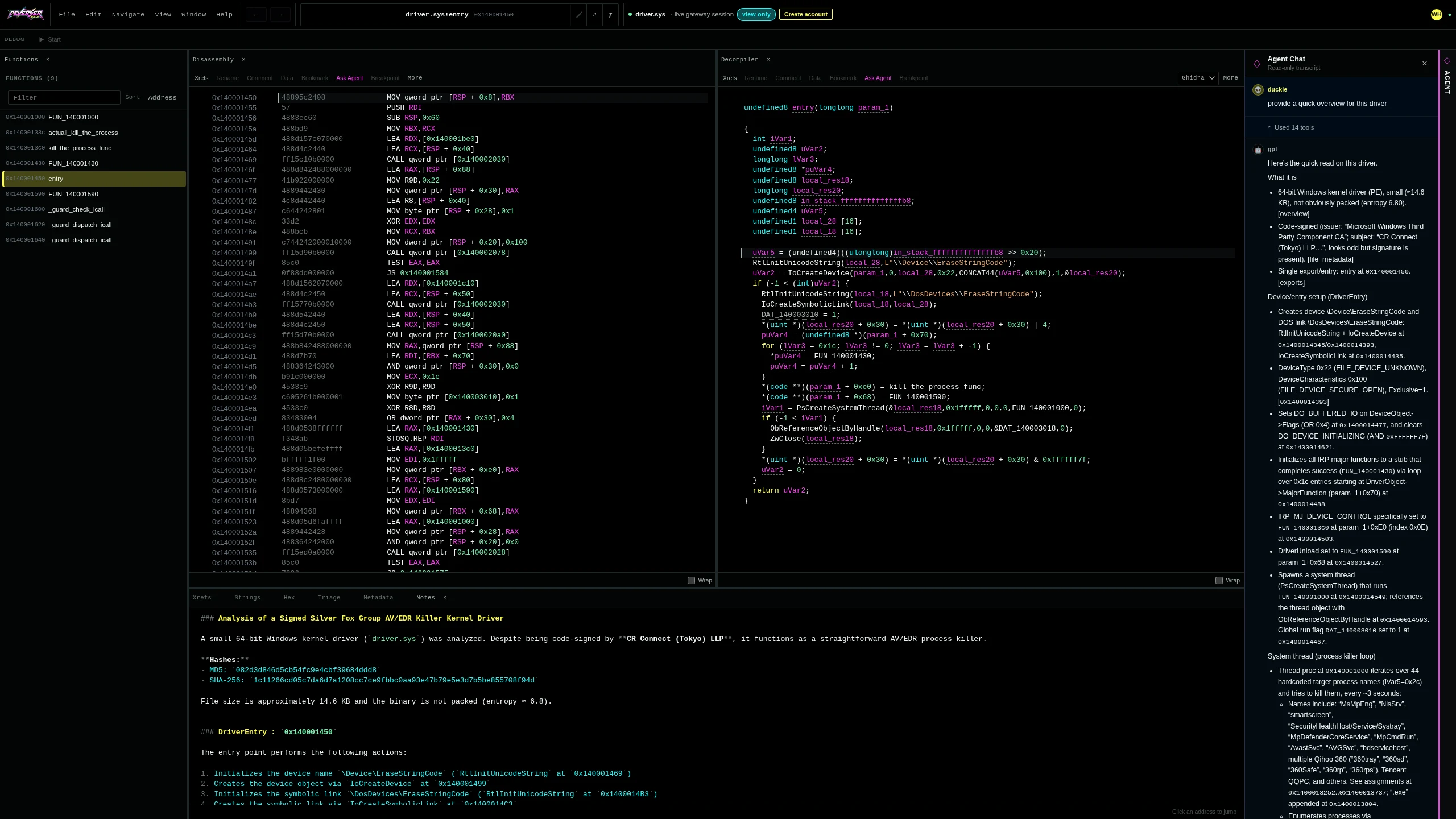The image size is (1456, 819).
Task: Switch to the Hex tab
Action: pos(289,598)
